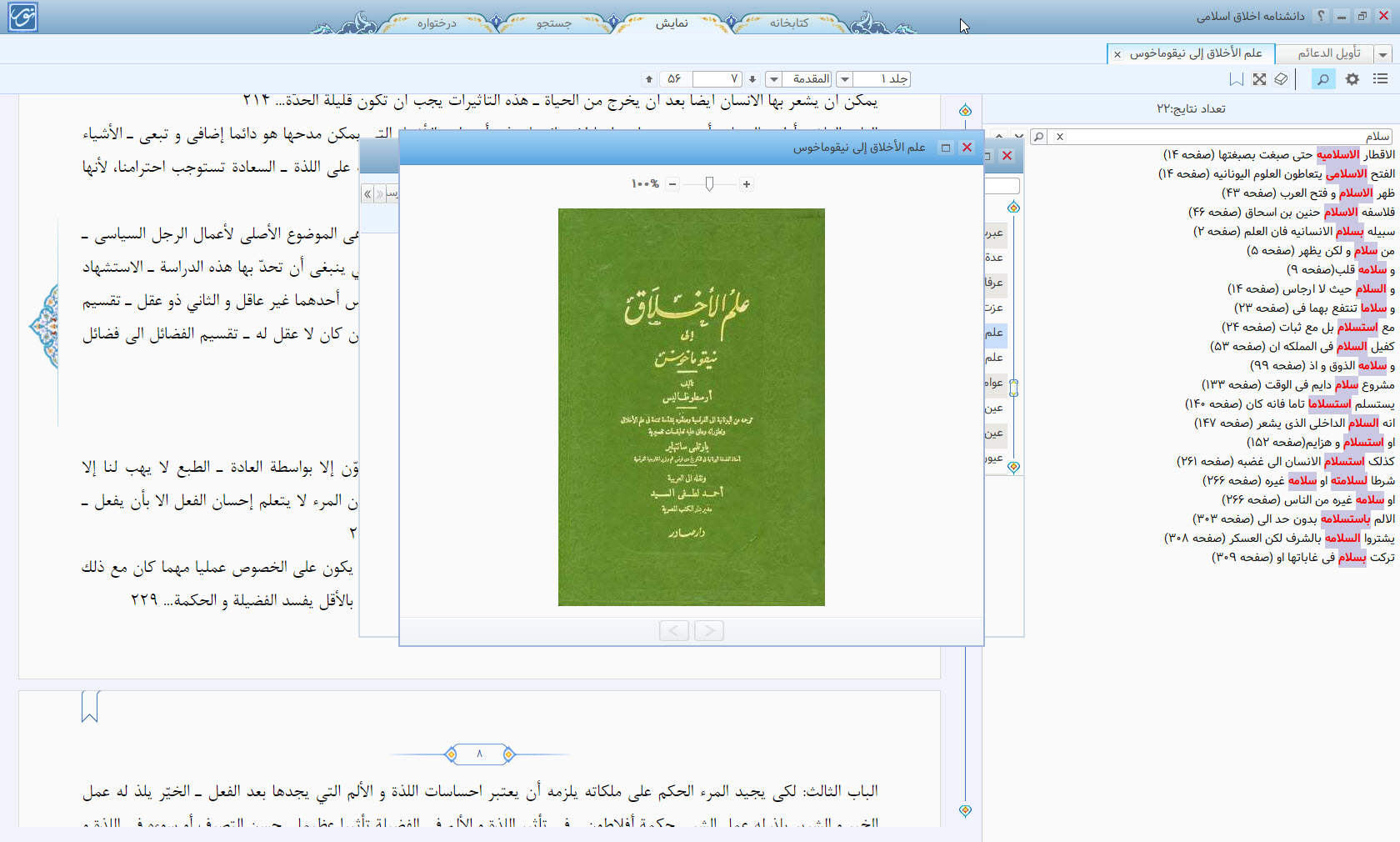
Task: Open result سبيله بسلام الانسانيه فان العلم
Action: [x=1293, y=232]
